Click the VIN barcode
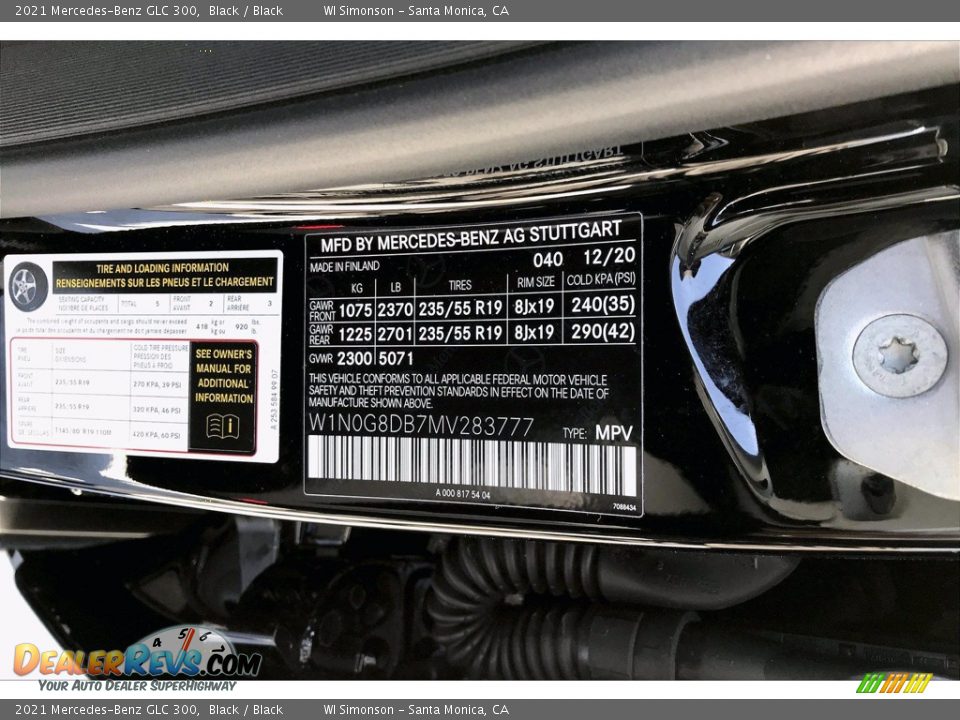The height and width of the screenshot is (720, 960). pos(472,464)
